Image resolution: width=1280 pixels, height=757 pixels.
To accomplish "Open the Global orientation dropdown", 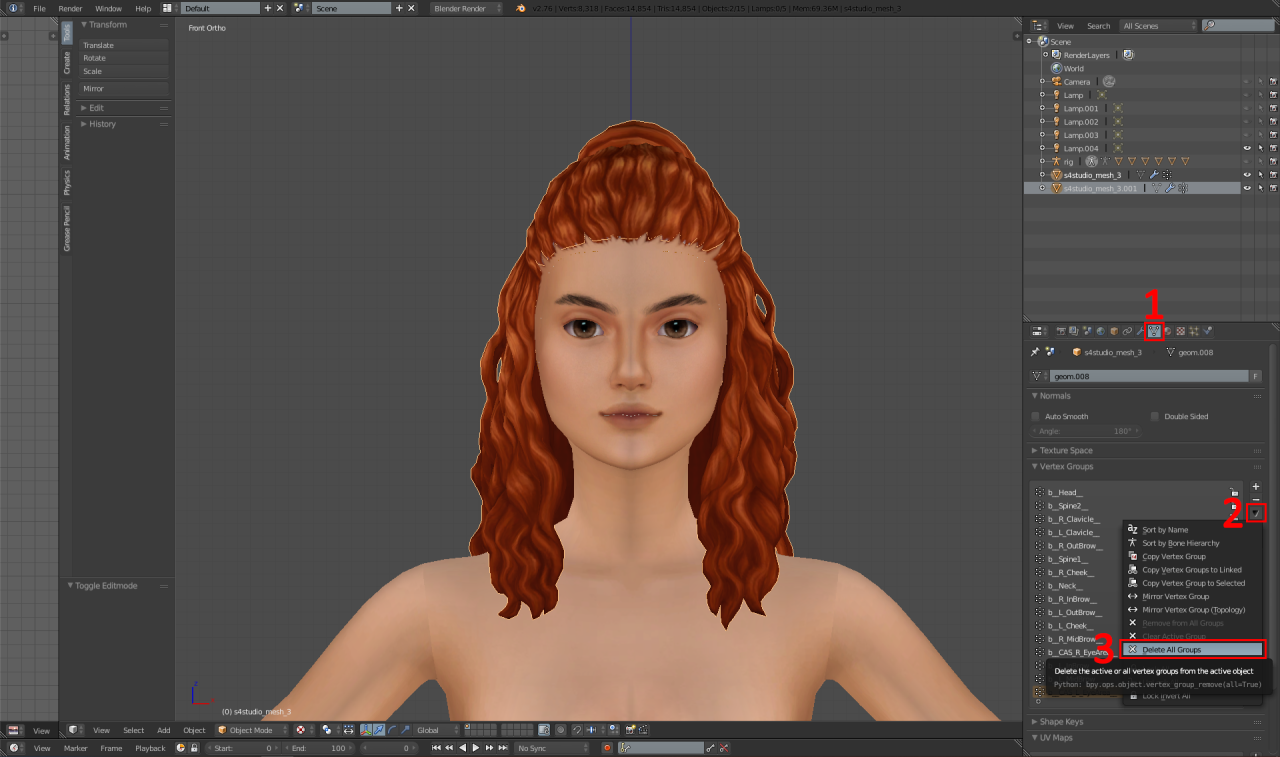I will (x=436, y=730).
